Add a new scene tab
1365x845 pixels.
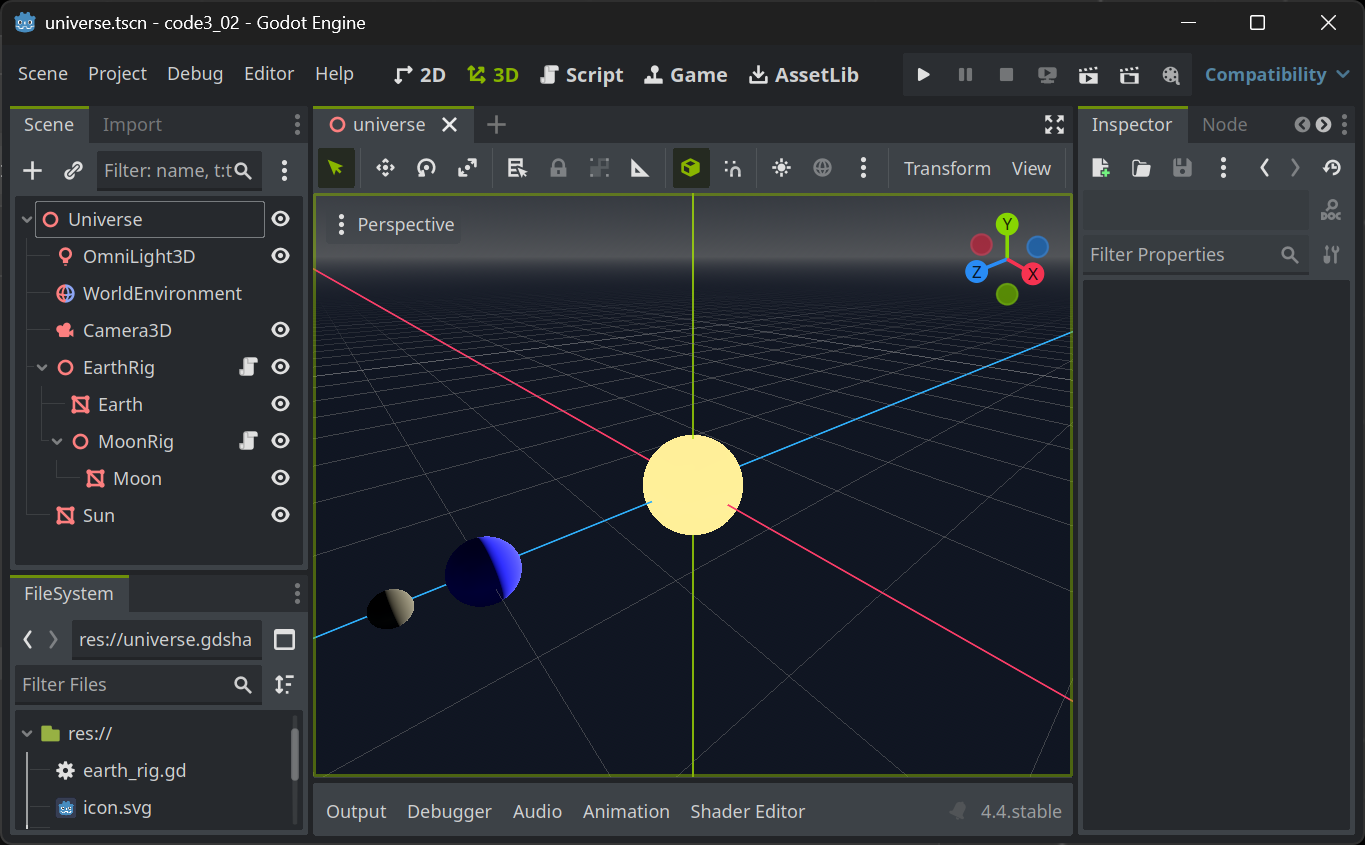496,125
